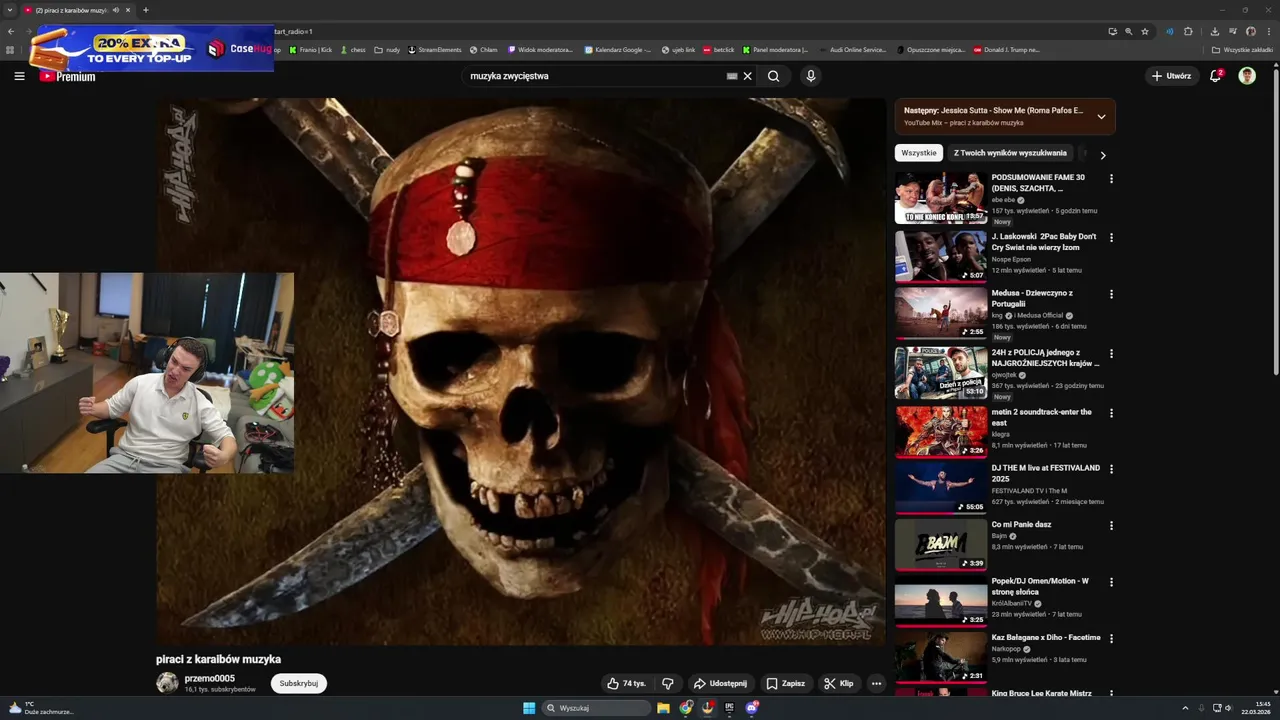This screenshot has width=1280, height=720.
Task: Open the Popek/DJ Omen/Motion video title
Action: (x=1040, y=586)
